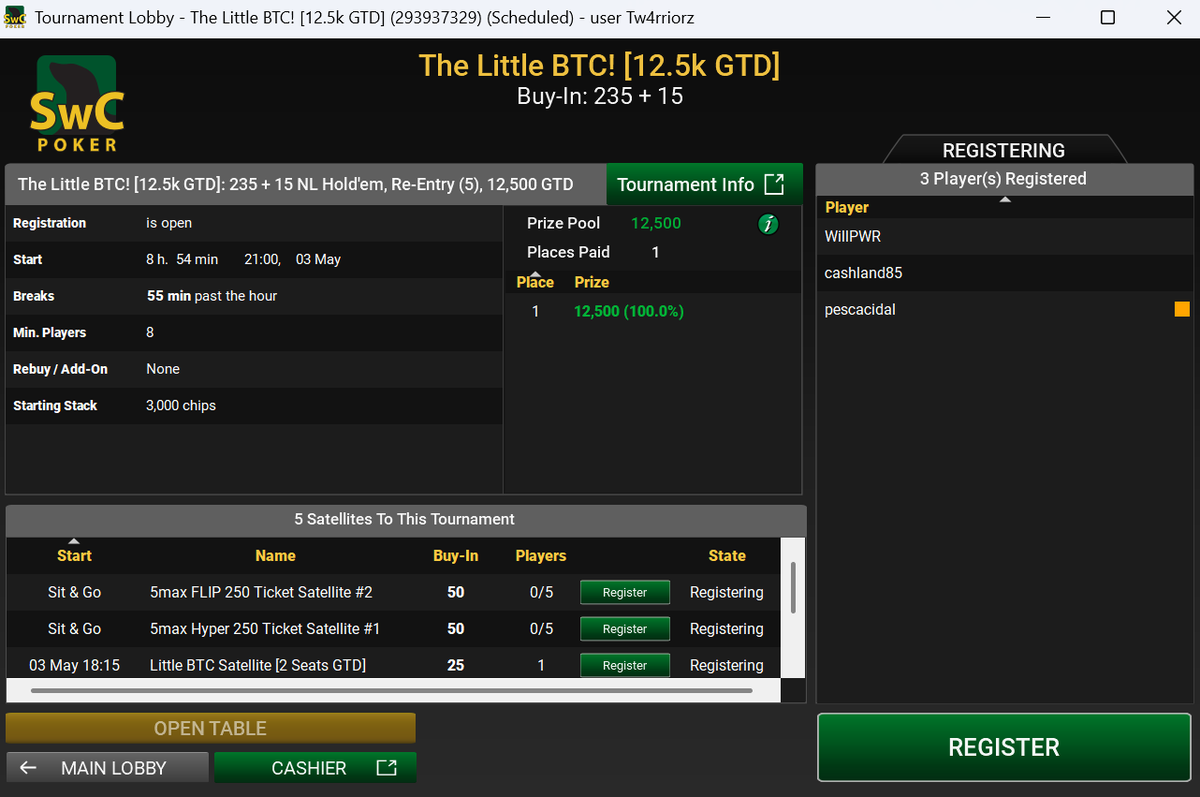Click the Min. Players value 8

click(x=151, y=333)
